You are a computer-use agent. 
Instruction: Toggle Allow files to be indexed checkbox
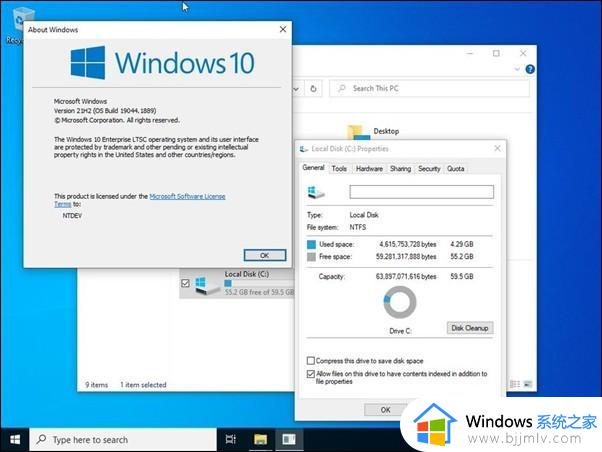tap(311, 374)
